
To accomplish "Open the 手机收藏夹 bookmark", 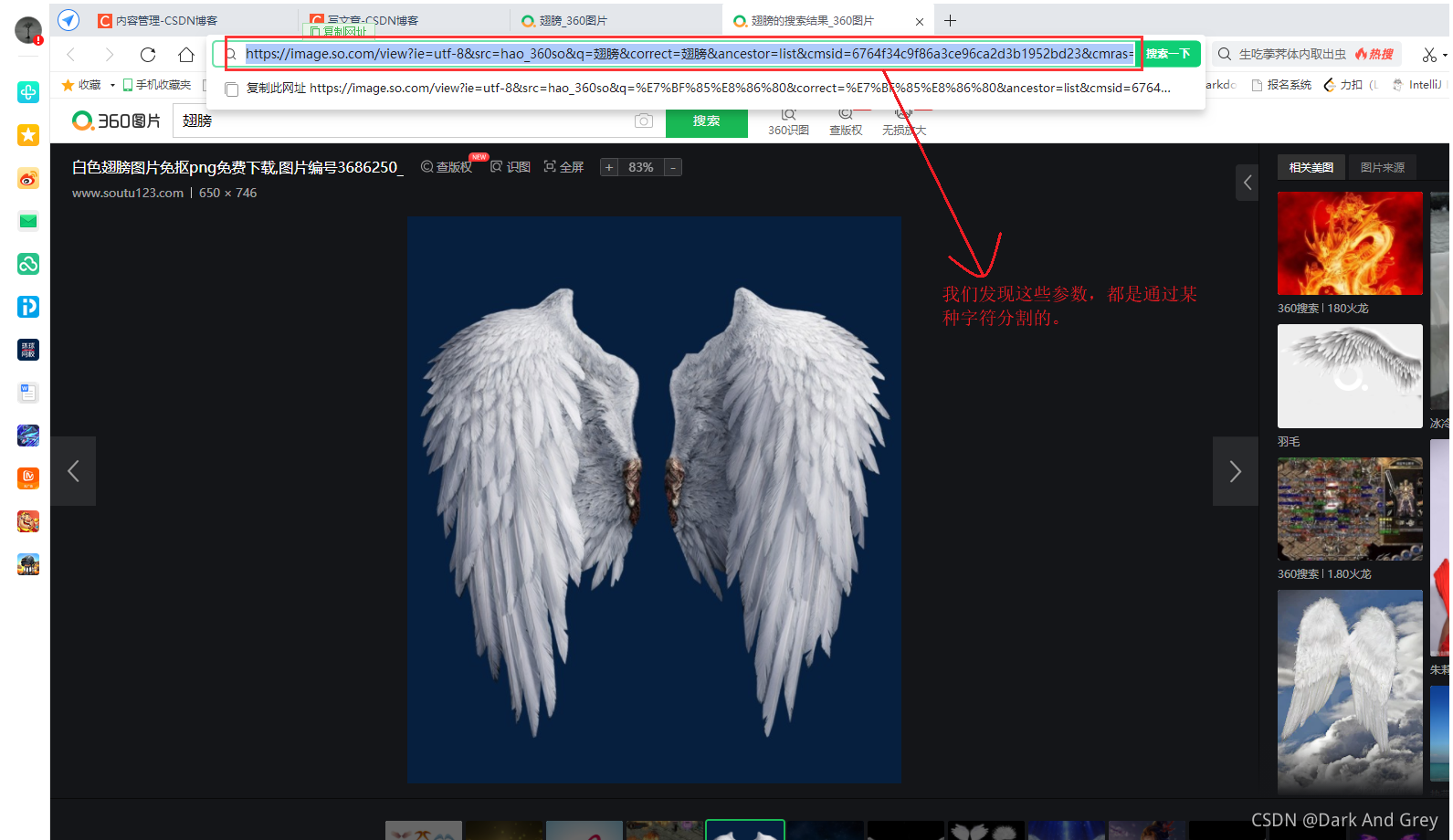I will (157, 85).
